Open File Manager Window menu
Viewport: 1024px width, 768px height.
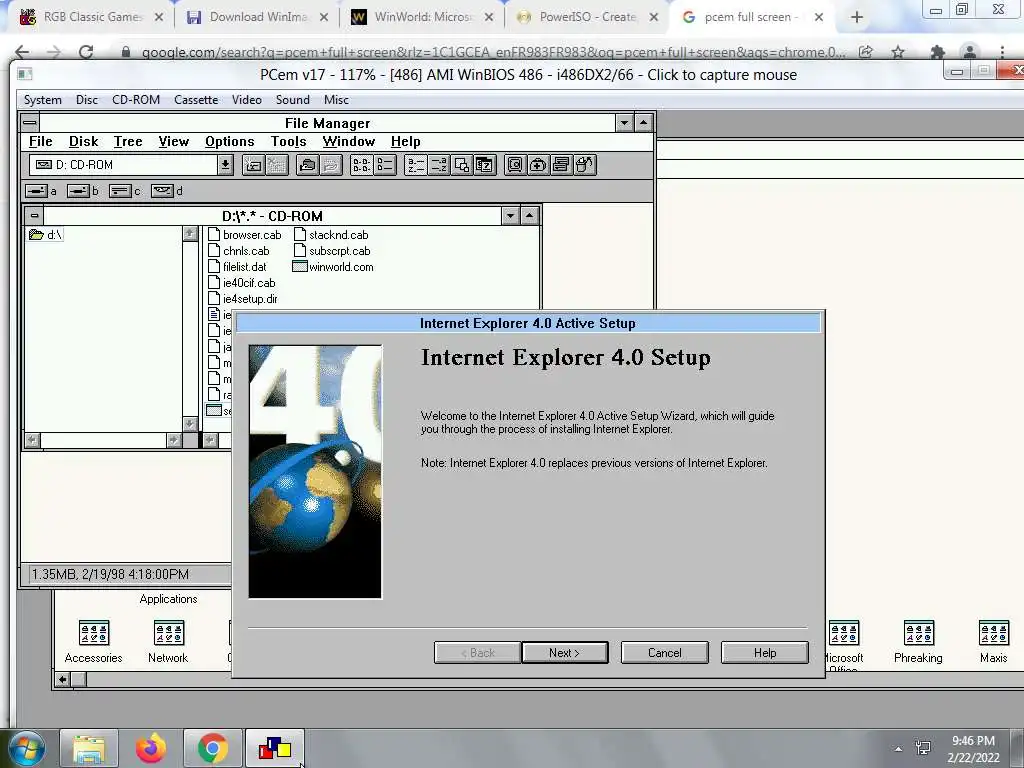pos(349,142)
